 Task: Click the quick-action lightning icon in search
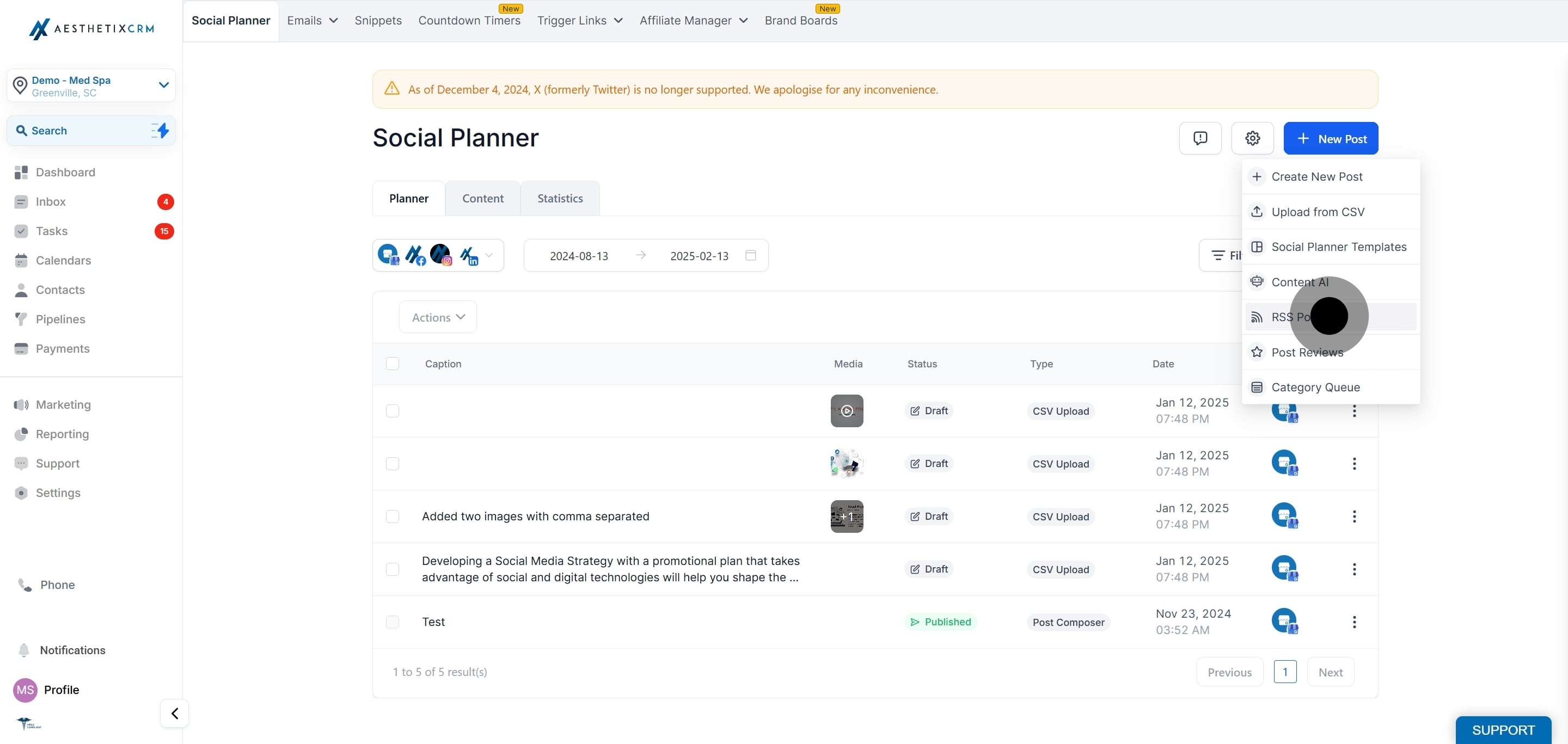pyautogui.click(x=160, y=130)
